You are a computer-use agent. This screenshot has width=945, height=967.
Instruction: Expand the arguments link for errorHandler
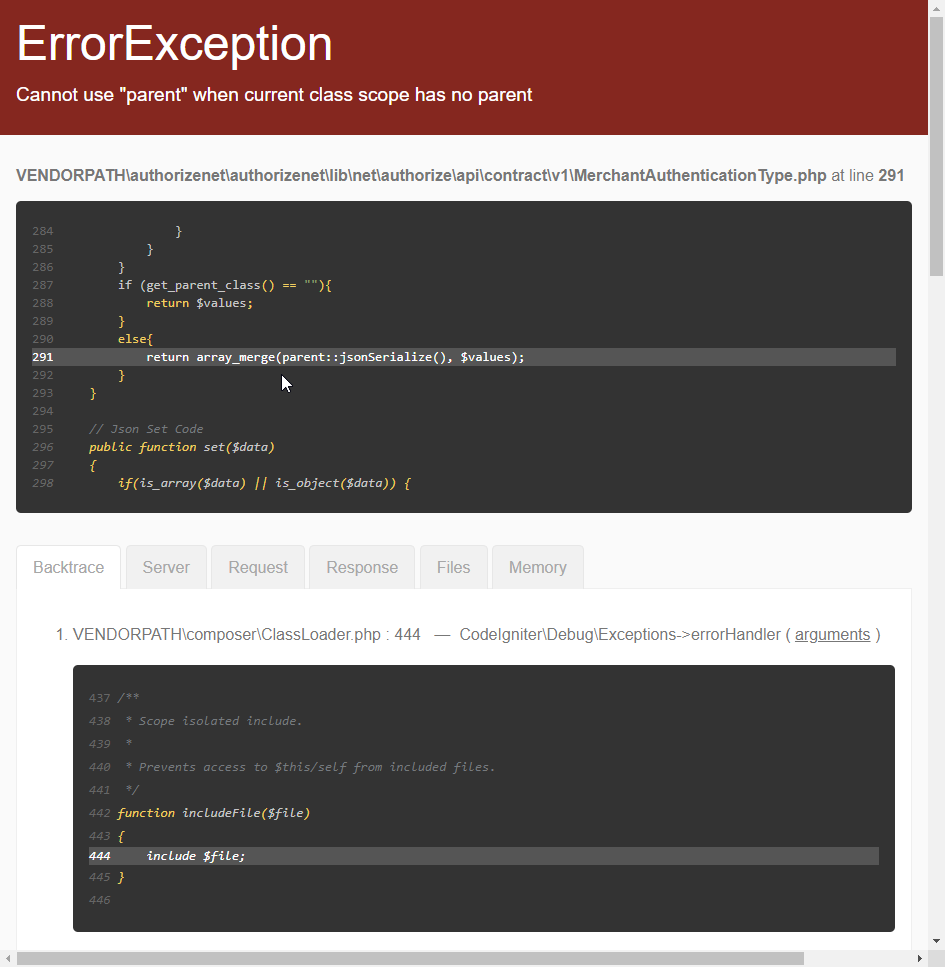point(832,635)
